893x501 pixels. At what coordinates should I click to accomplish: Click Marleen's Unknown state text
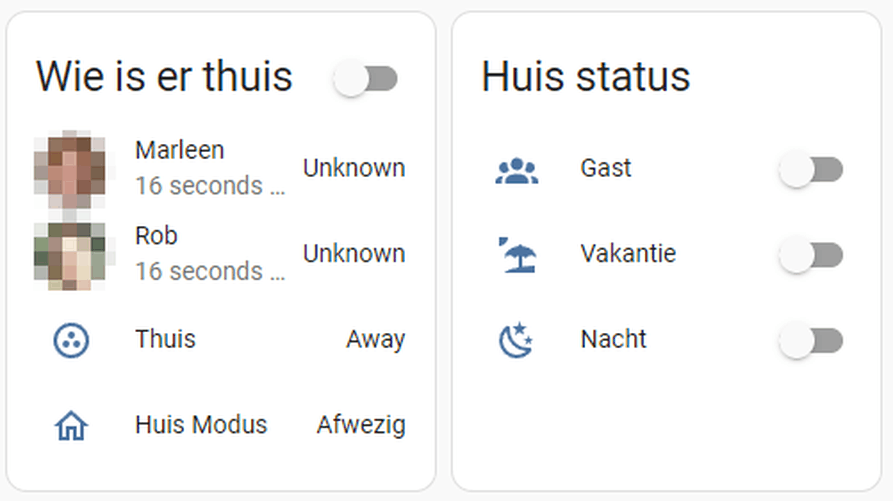point(354,168)
